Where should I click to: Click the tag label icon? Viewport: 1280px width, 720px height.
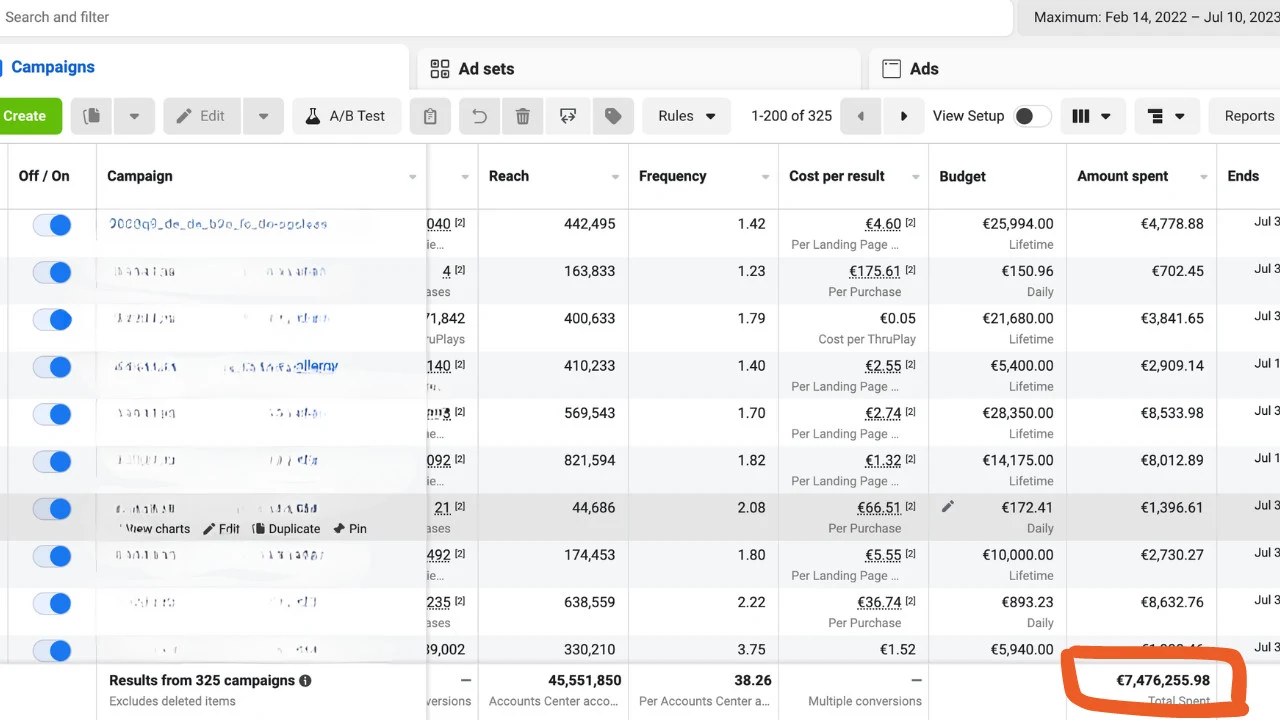click(x=613, y=116)
